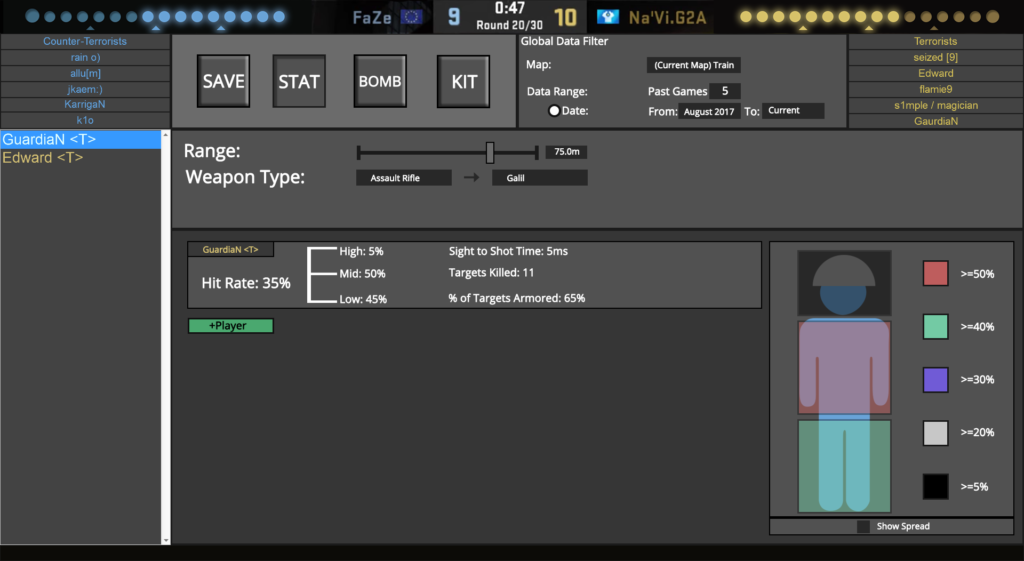Click the 75.0m range value box
This screenshot has height=561, width=1024.
point(566,152)
